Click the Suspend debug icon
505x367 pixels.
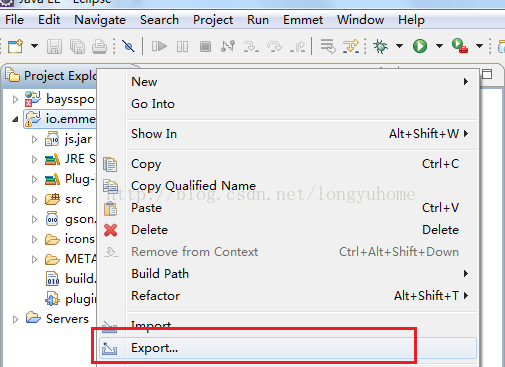tap(182, 46)
